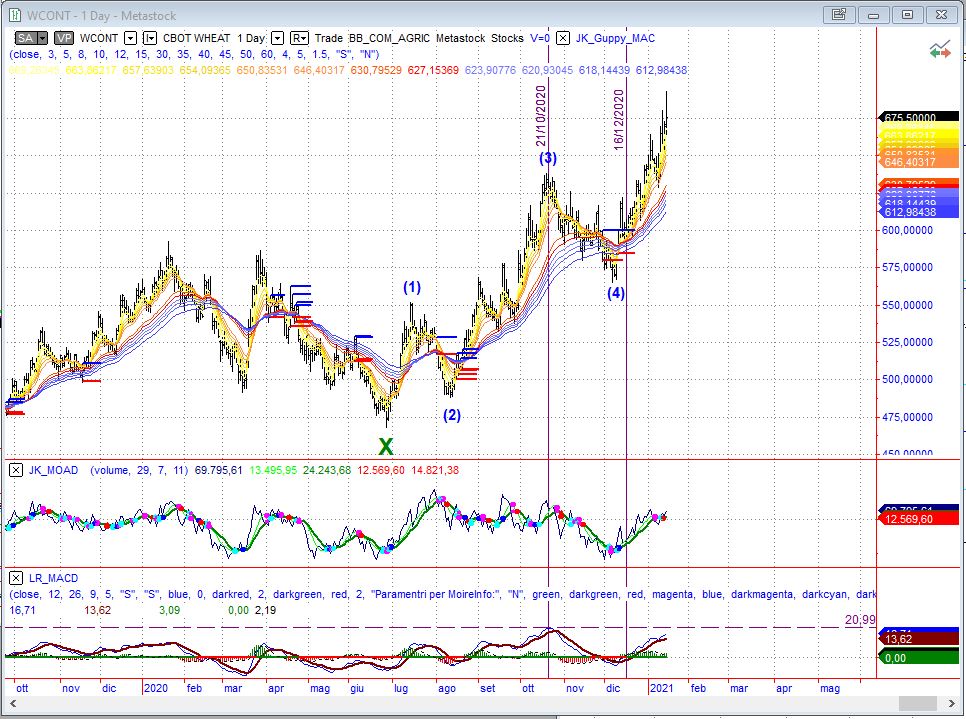Click the 2020 year label on time axis
The width and height of the screenshot is (966, 719).
(x=156, y=688)
